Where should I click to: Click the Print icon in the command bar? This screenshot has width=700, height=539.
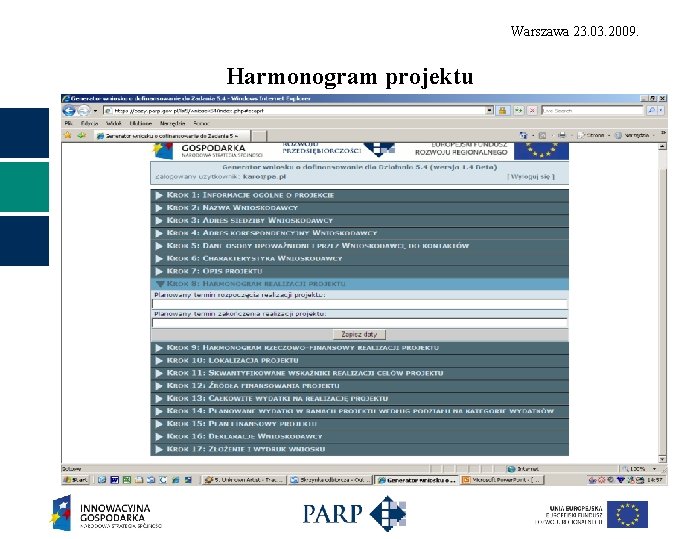click(x=562, y=135)
